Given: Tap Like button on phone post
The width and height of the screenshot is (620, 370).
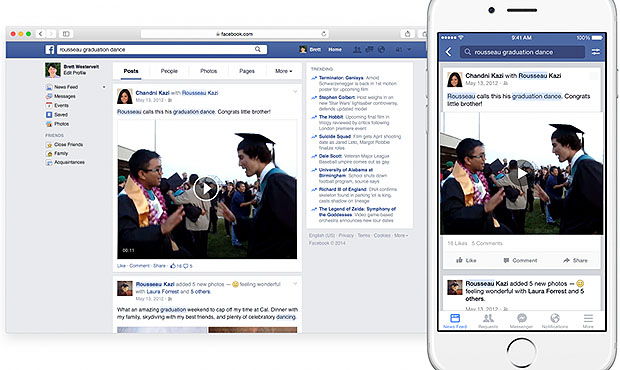Looking at the screenshot, I should pyautogui.click(x=466, y=260).
